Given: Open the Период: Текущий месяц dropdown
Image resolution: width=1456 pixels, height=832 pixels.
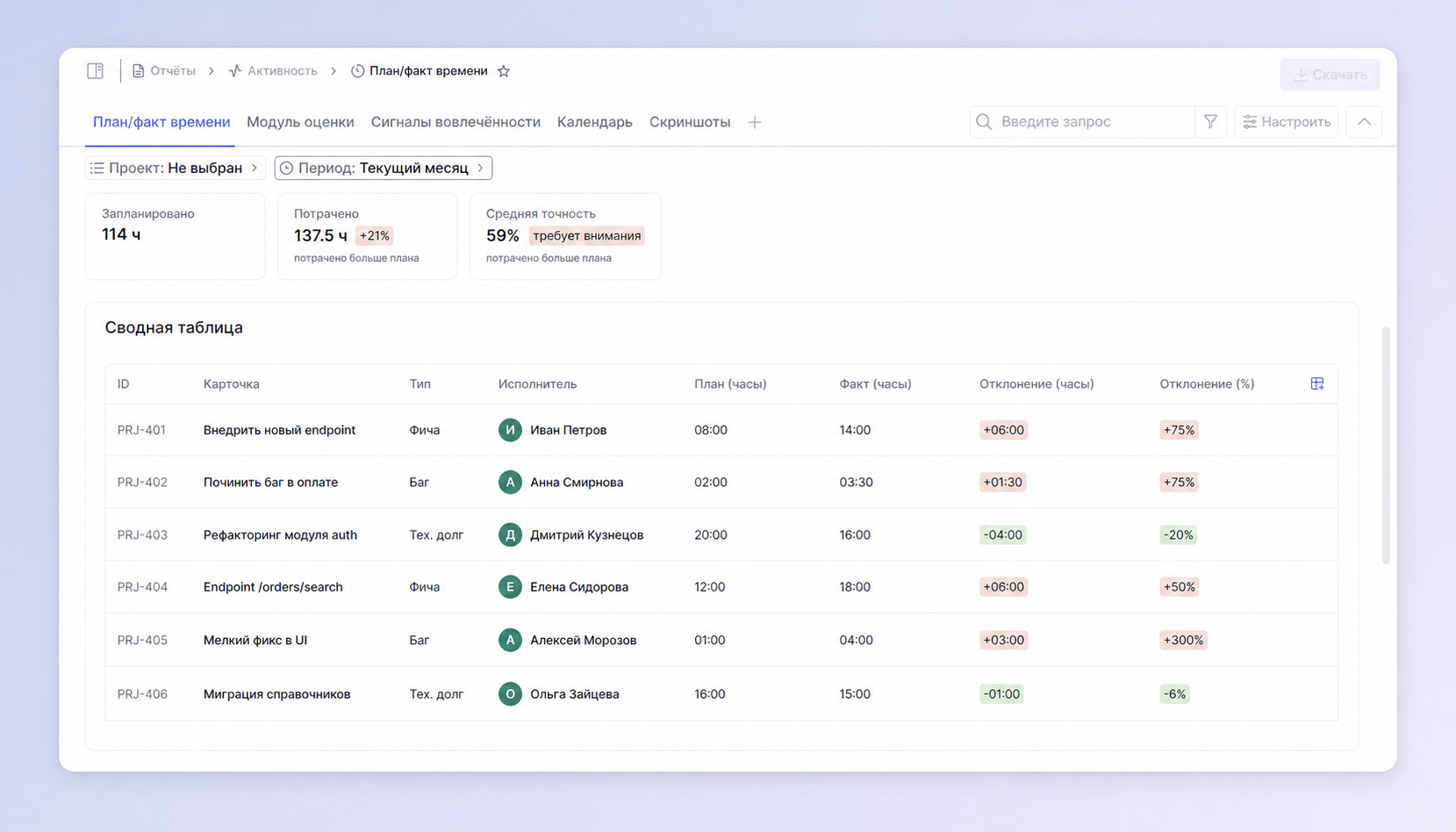Looking at the screenshot, I should (384, 168).
